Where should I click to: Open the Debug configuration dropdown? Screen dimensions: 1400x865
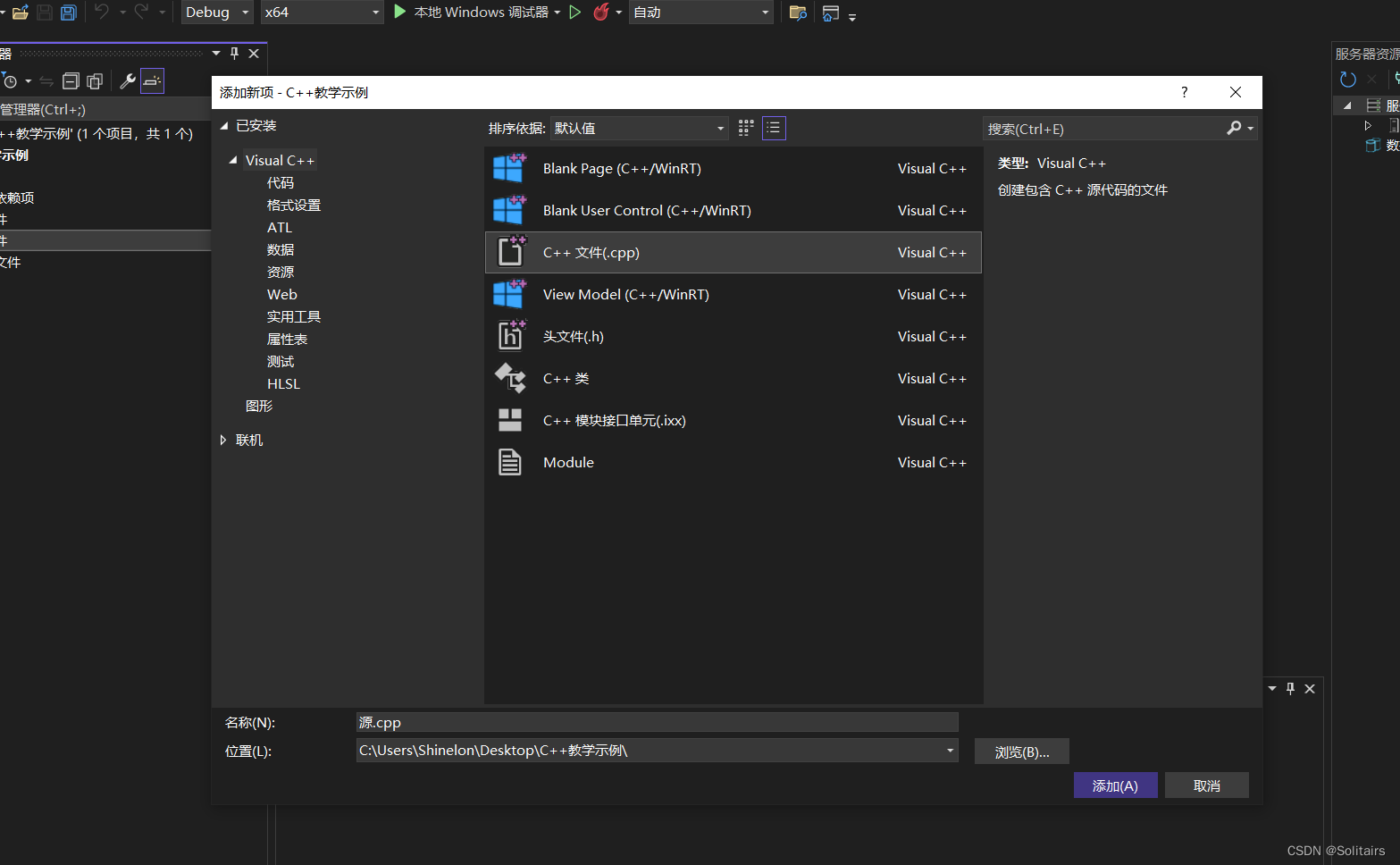pos(217,13)
